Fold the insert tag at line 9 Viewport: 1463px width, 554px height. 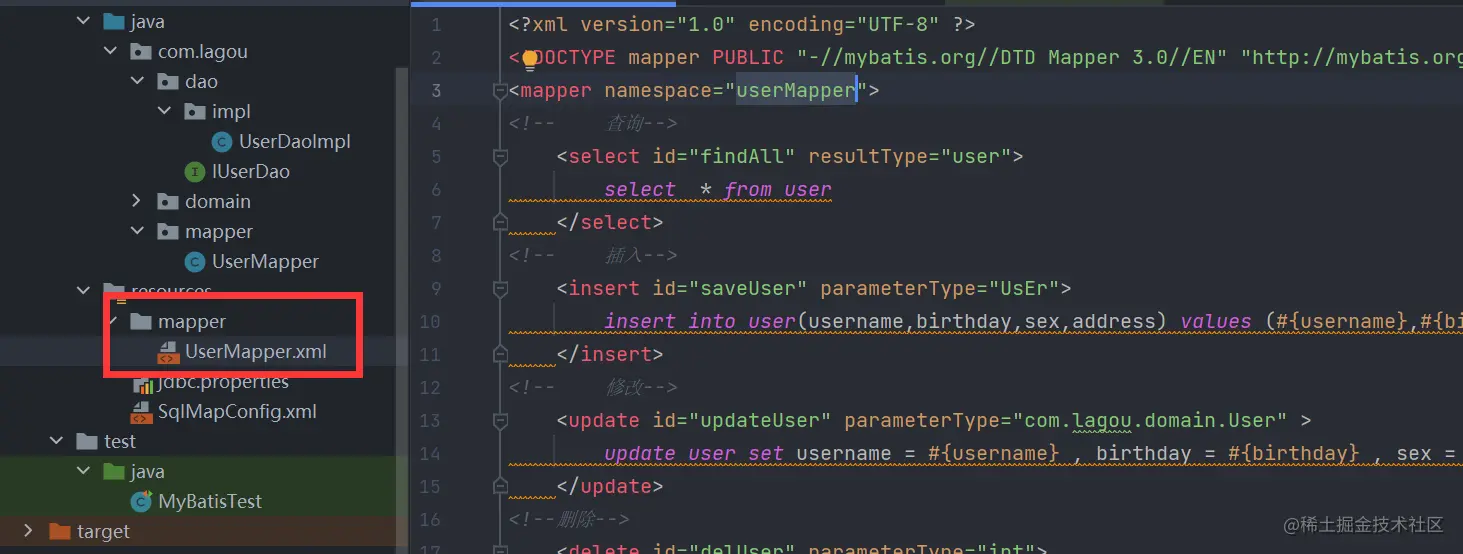pyautogui.click(x=500, y=289)
